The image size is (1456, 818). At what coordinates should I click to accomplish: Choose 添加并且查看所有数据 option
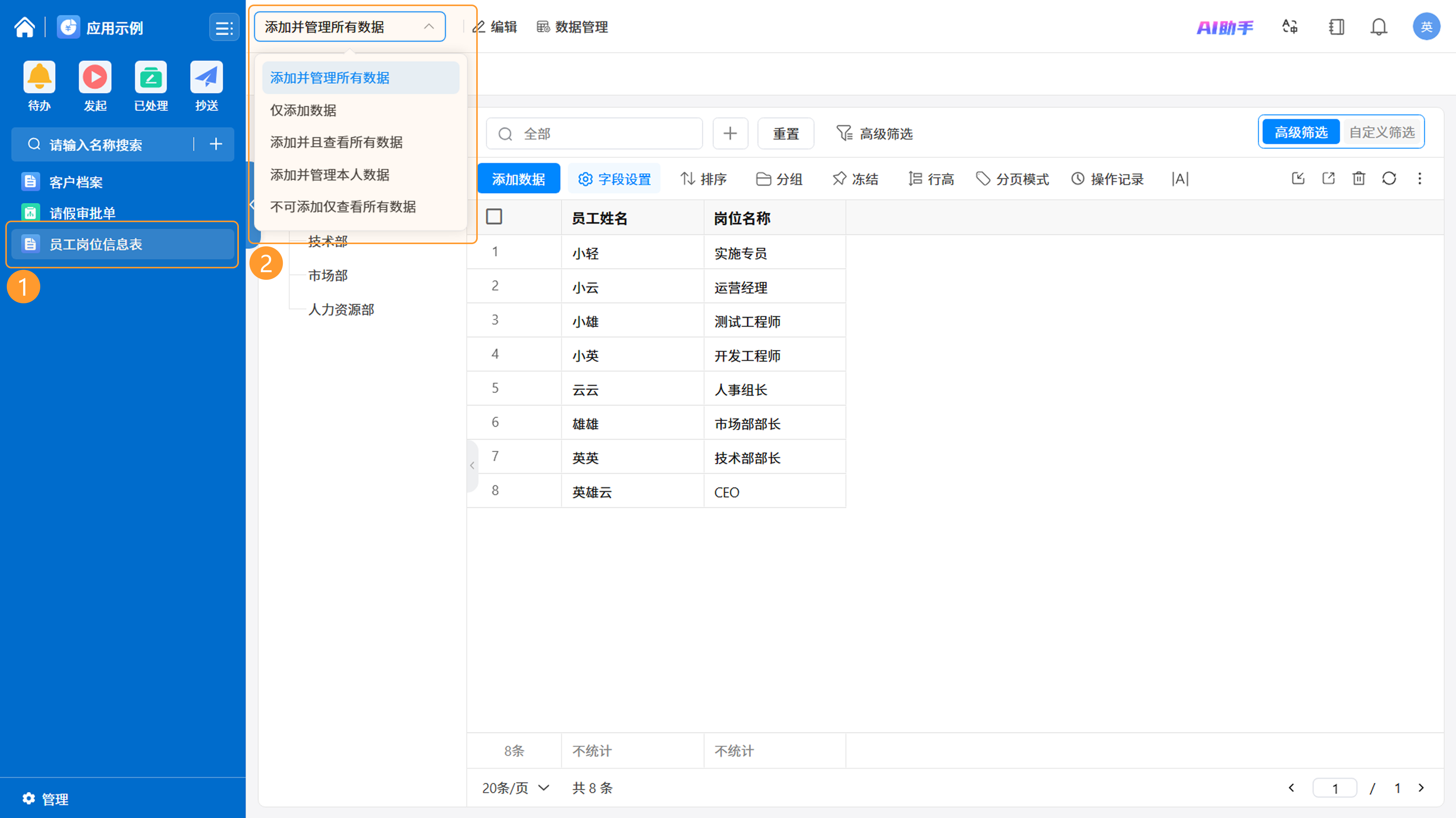(x=361, y=143)
